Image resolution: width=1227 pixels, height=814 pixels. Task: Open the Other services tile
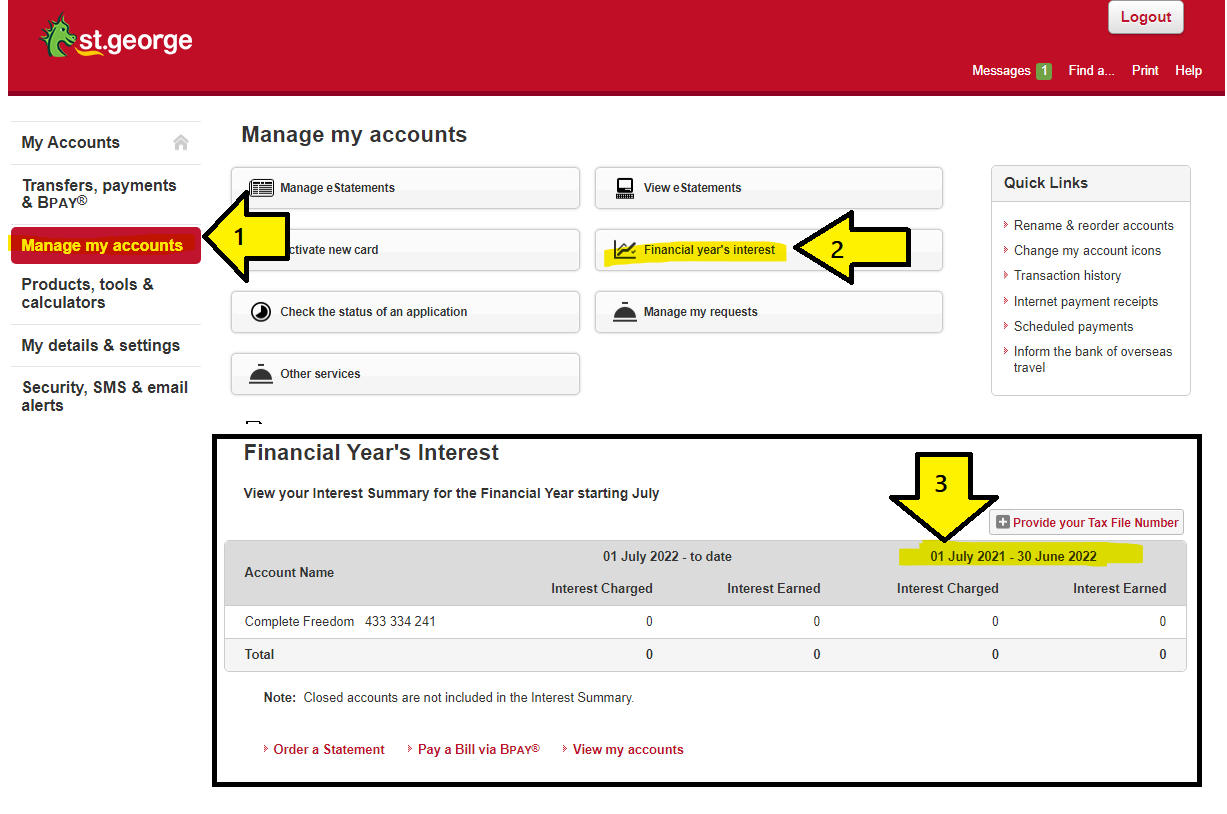pos(405,374)
